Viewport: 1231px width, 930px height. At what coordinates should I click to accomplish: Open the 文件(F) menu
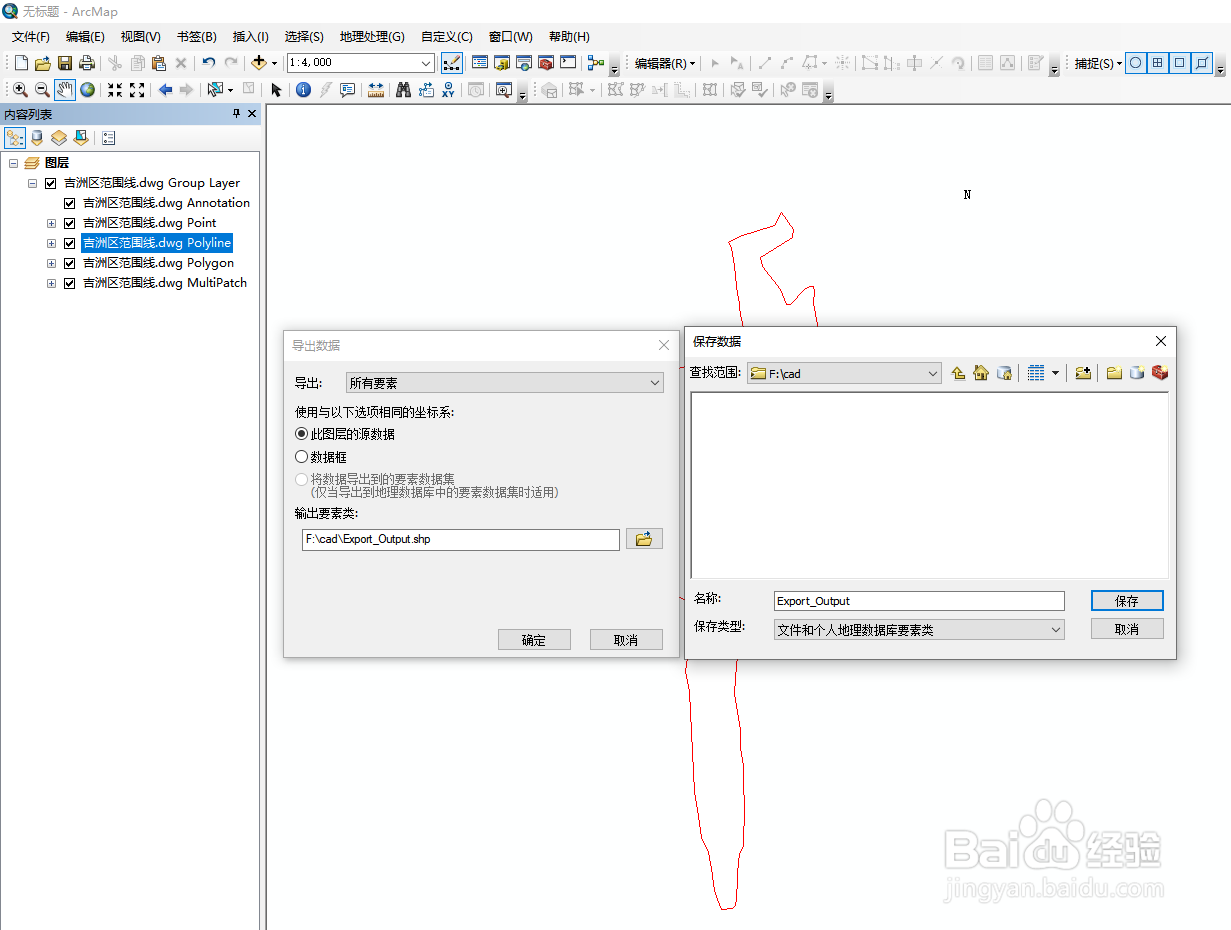coord(31,36)
